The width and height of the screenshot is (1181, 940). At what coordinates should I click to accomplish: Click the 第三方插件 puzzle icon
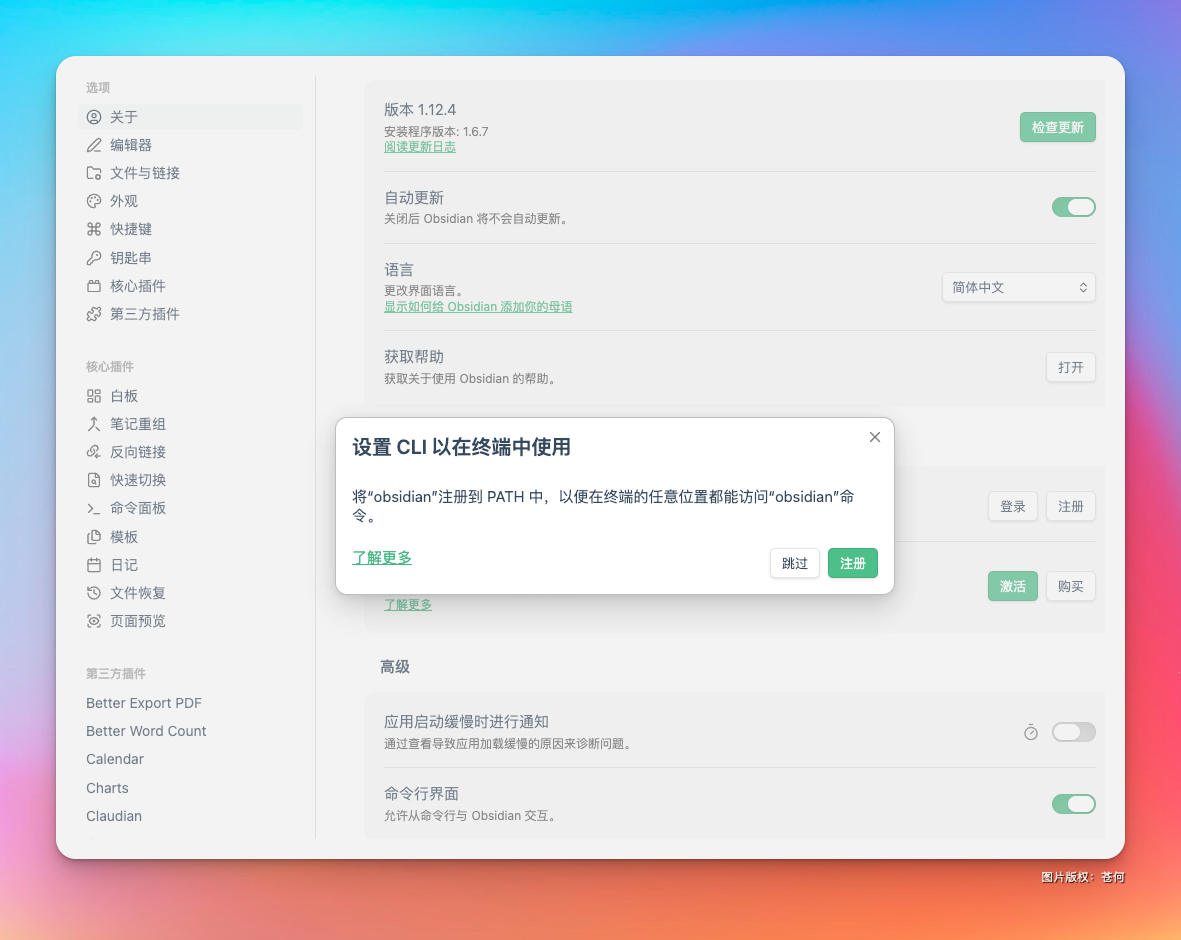tap(93, 314)
